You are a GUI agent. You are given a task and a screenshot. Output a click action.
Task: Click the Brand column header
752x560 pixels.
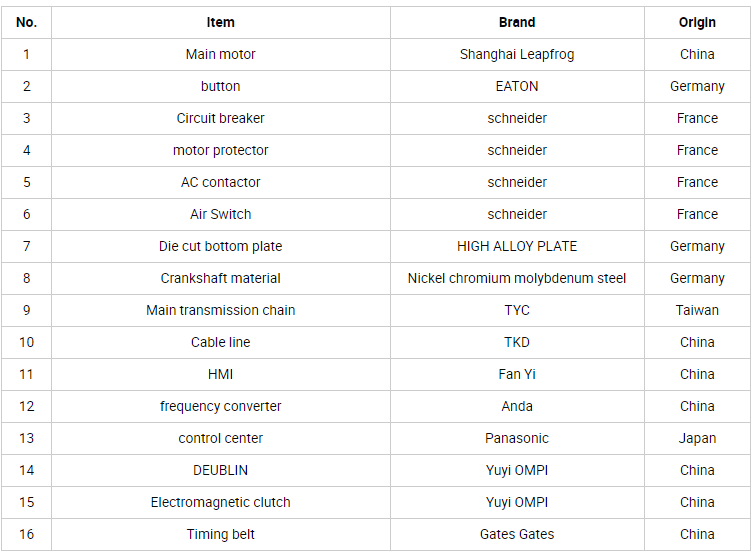coord(517,23)
